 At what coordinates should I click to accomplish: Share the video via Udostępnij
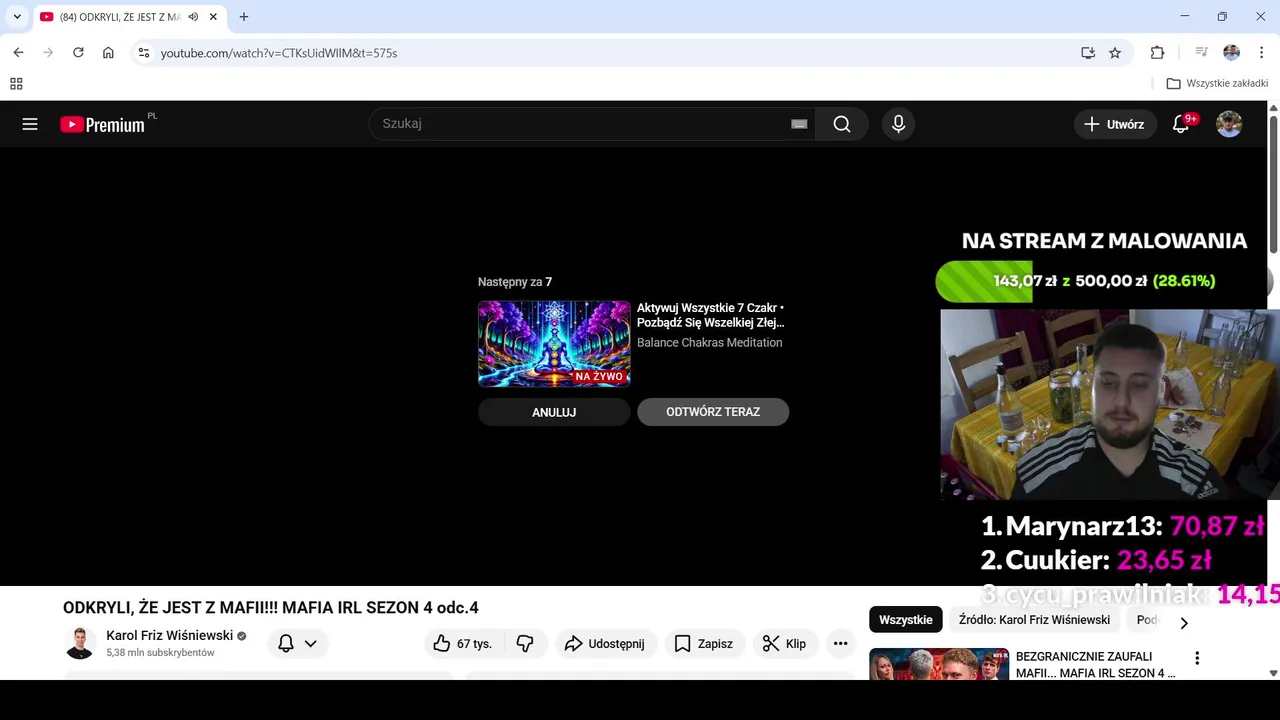[605, 644]
